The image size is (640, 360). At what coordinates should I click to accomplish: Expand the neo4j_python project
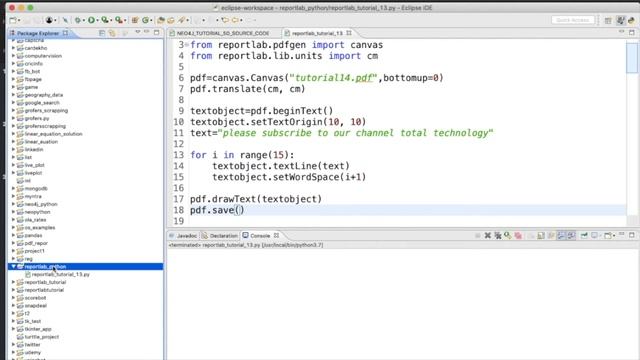tap(13, 204)
